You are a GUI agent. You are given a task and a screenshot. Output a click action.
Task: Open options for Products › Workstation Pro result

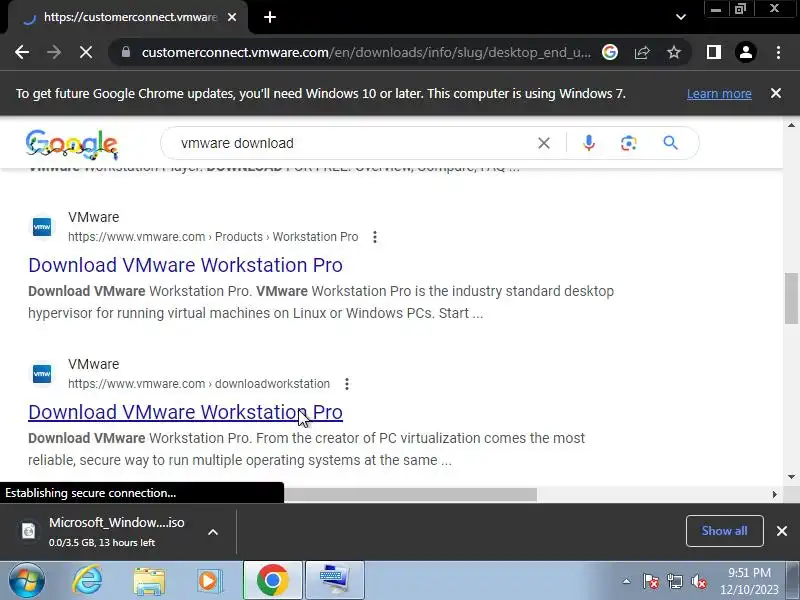tap(375, 237)
